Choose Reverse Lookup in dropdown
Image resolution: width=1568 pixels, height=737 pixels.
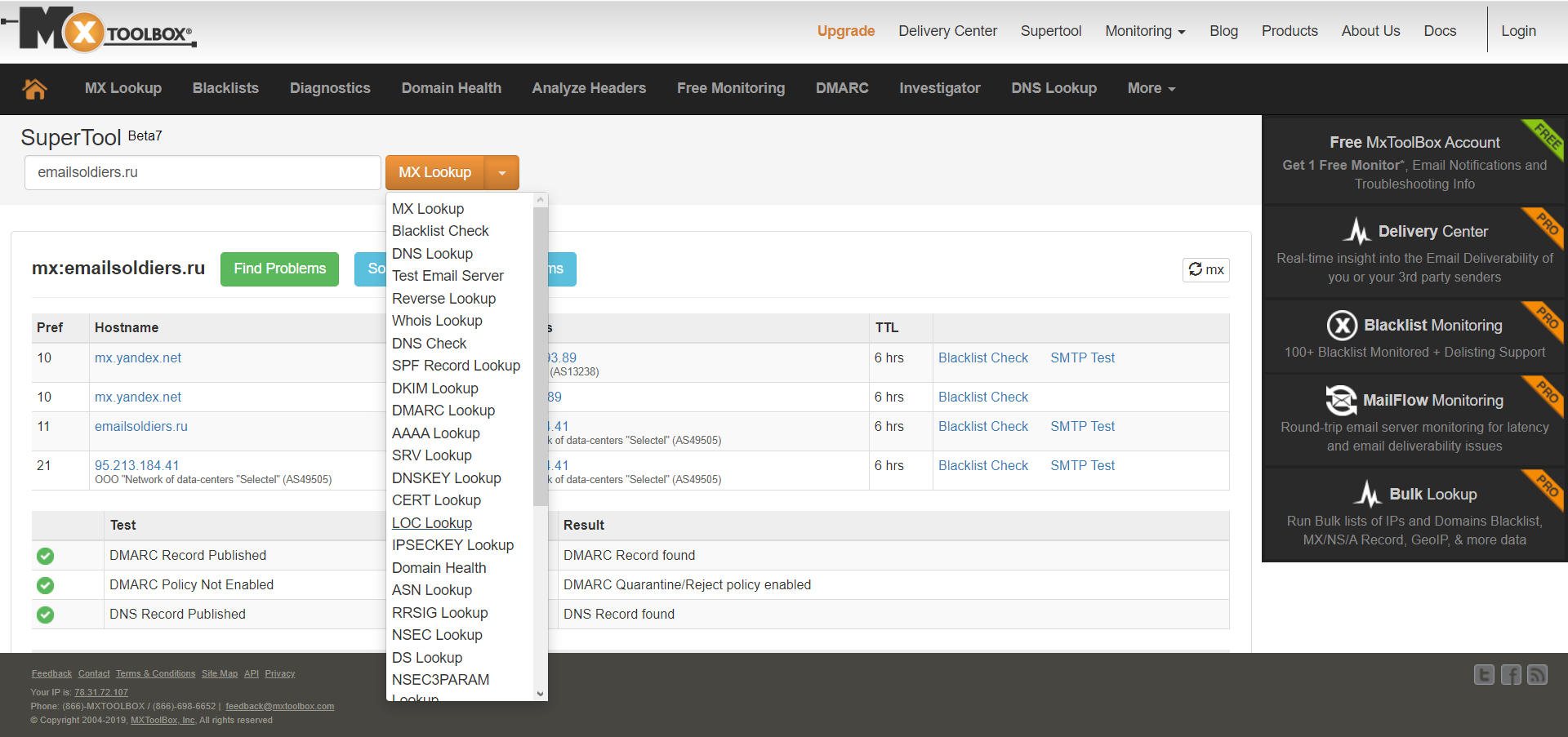[x=443, y=299]
